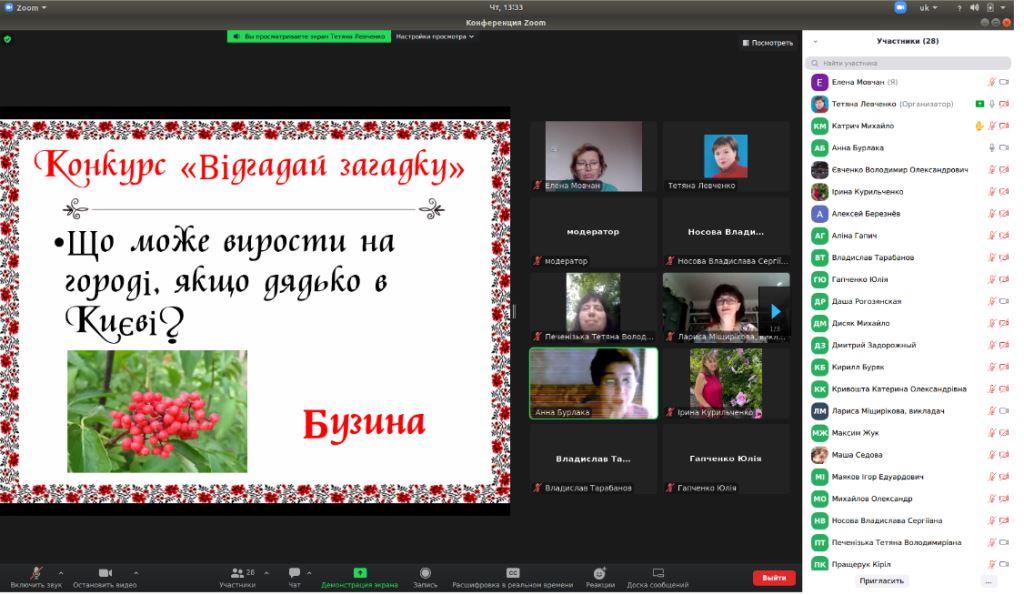
Task: Start Демонстрация экрана screen sharing
Action: pyautogui.click(x=360, y=577)
